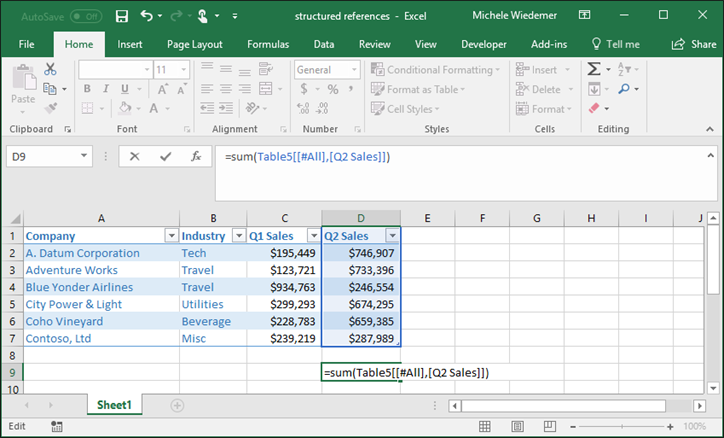Click the Tell me search box
The image size is (724, 438).
(616, 44)
